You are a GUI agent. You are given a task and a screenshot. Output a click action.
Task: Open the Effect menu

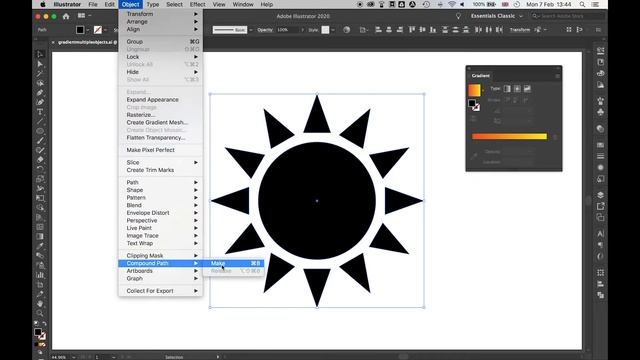(197, 4)
